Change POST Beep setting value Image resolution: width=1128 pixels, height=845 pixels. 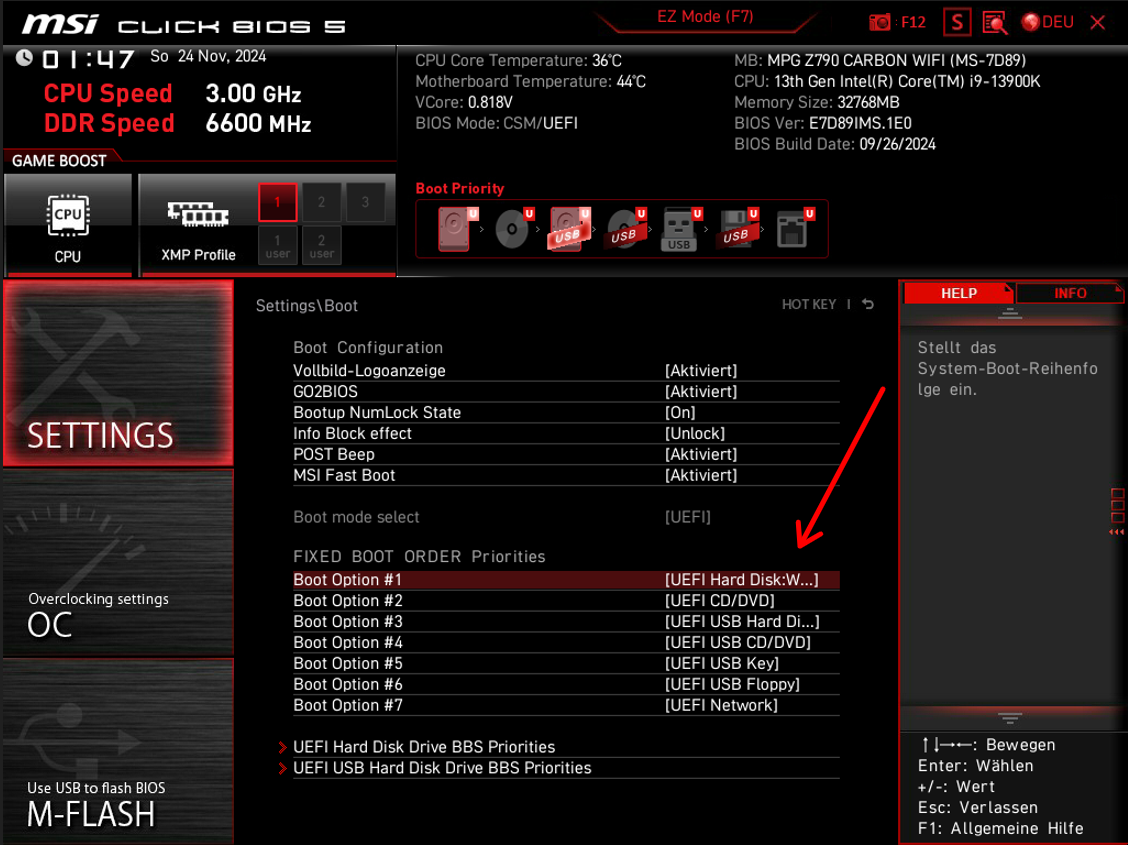pyautogui.click(x=701, y=455)
